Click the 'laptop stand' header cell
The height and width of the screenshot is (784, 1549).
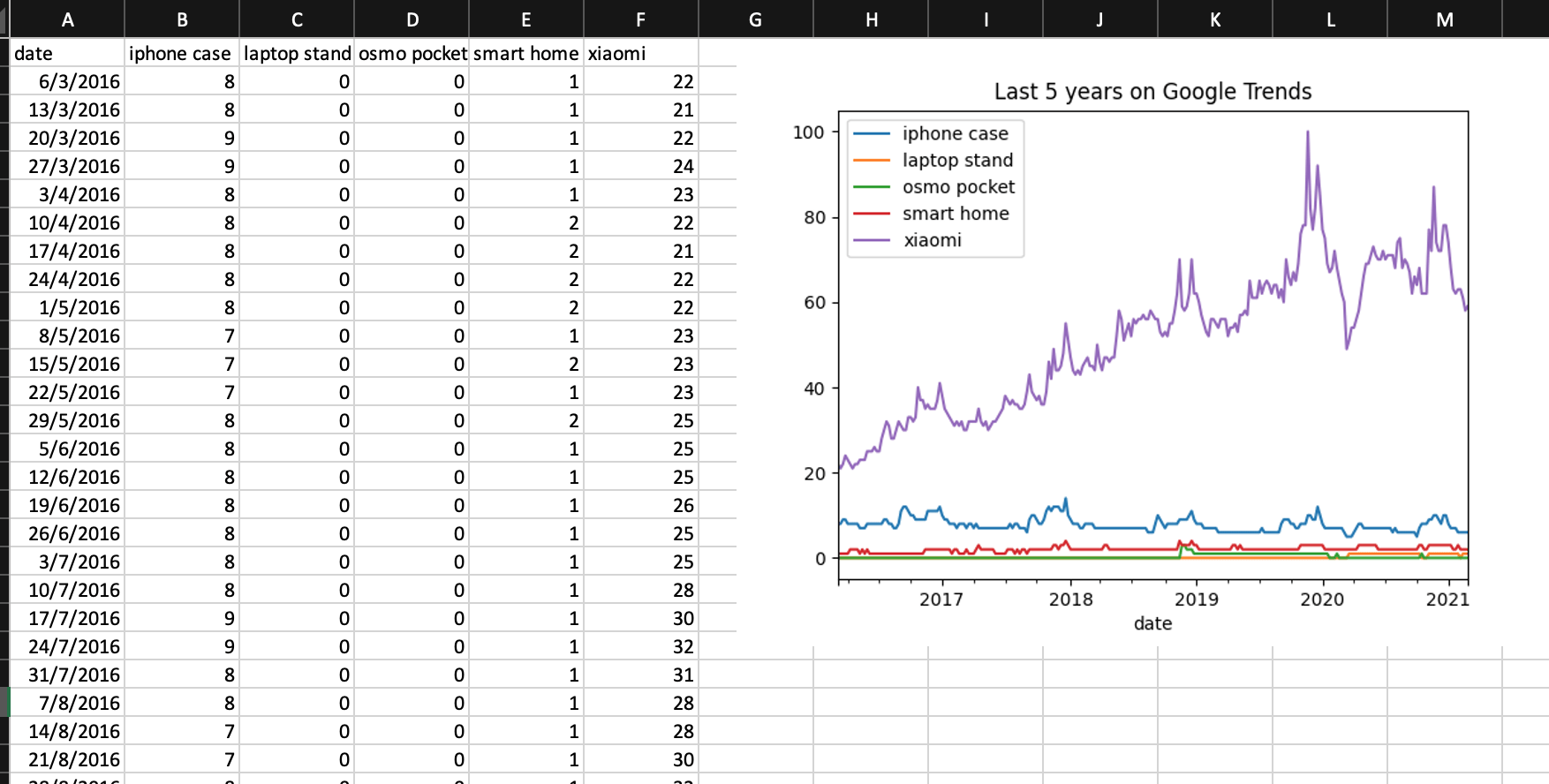(297, 53)
